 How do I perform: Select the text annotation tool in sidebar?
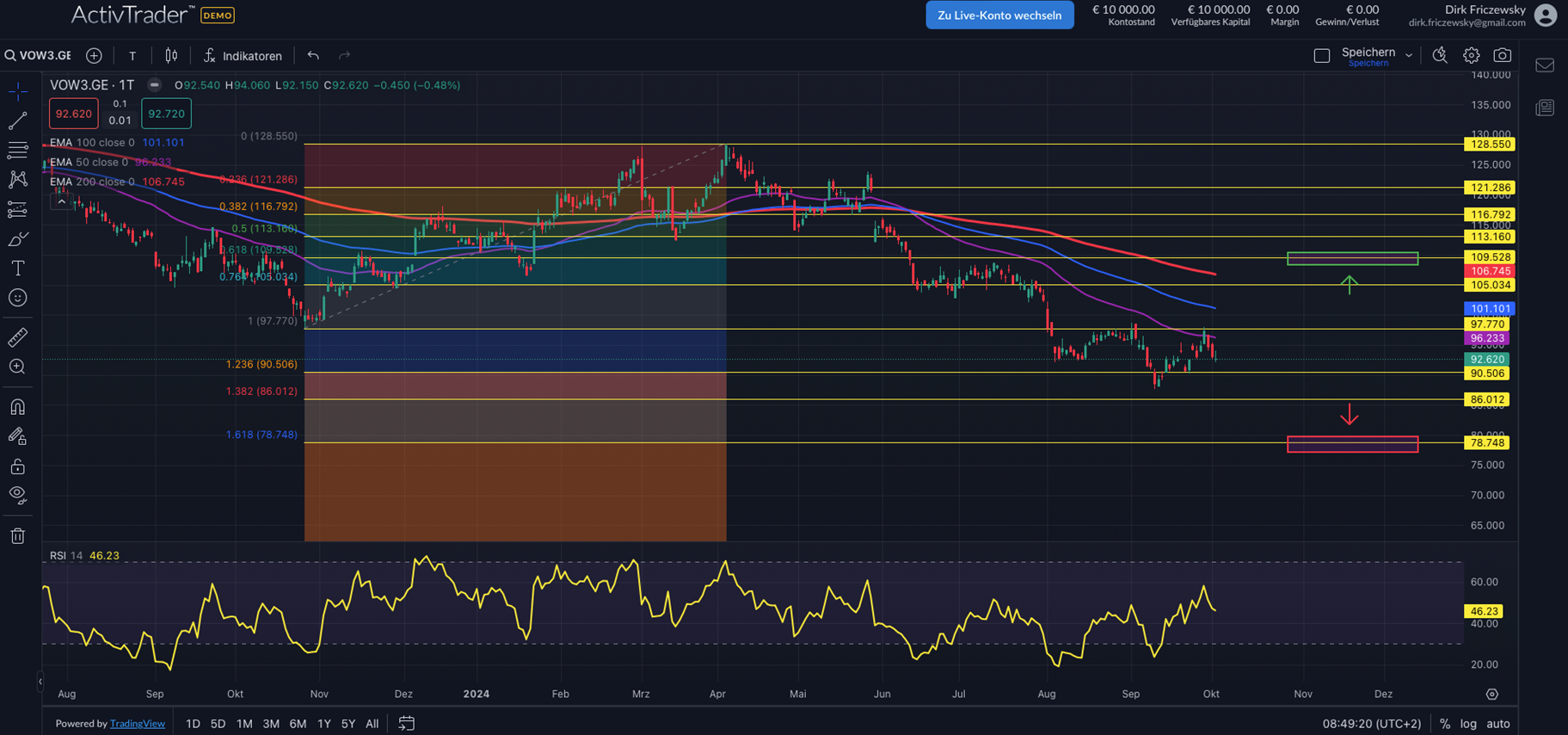pyautogui.click(x=17, y=269)
